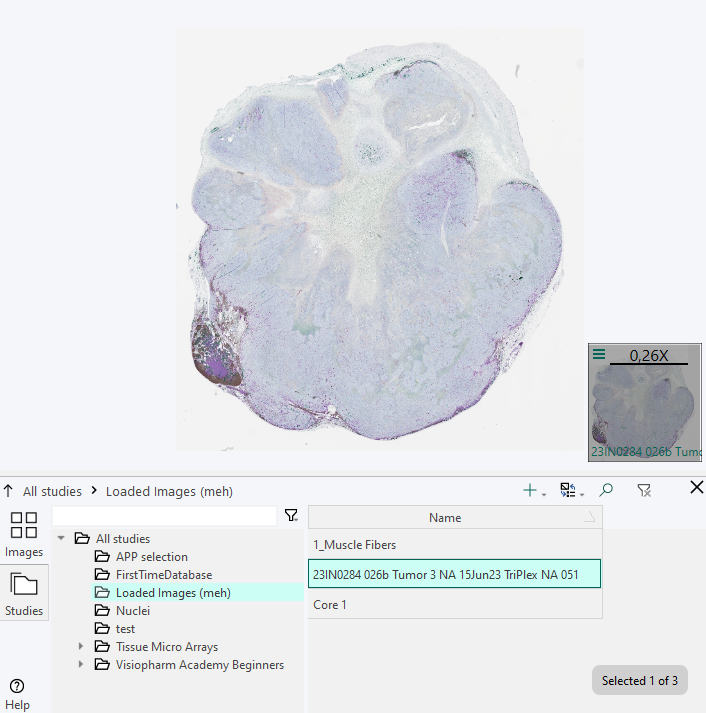Sort by the Name column header
This screenshot has height=713, width=706.
click(x=455, y=517)
